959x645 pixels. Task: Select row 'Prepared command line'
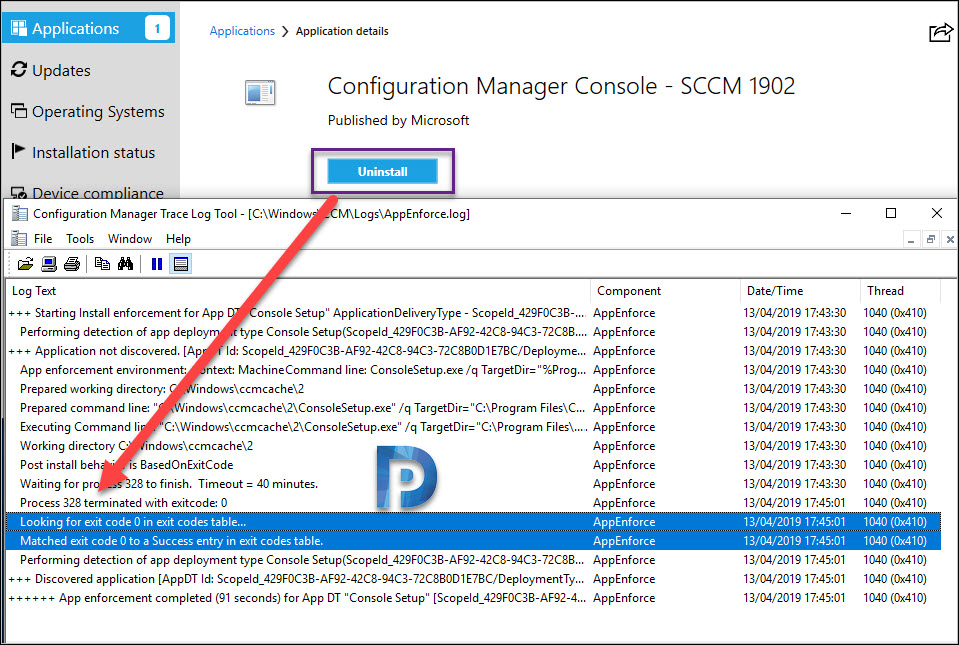[x=473, y=407]
